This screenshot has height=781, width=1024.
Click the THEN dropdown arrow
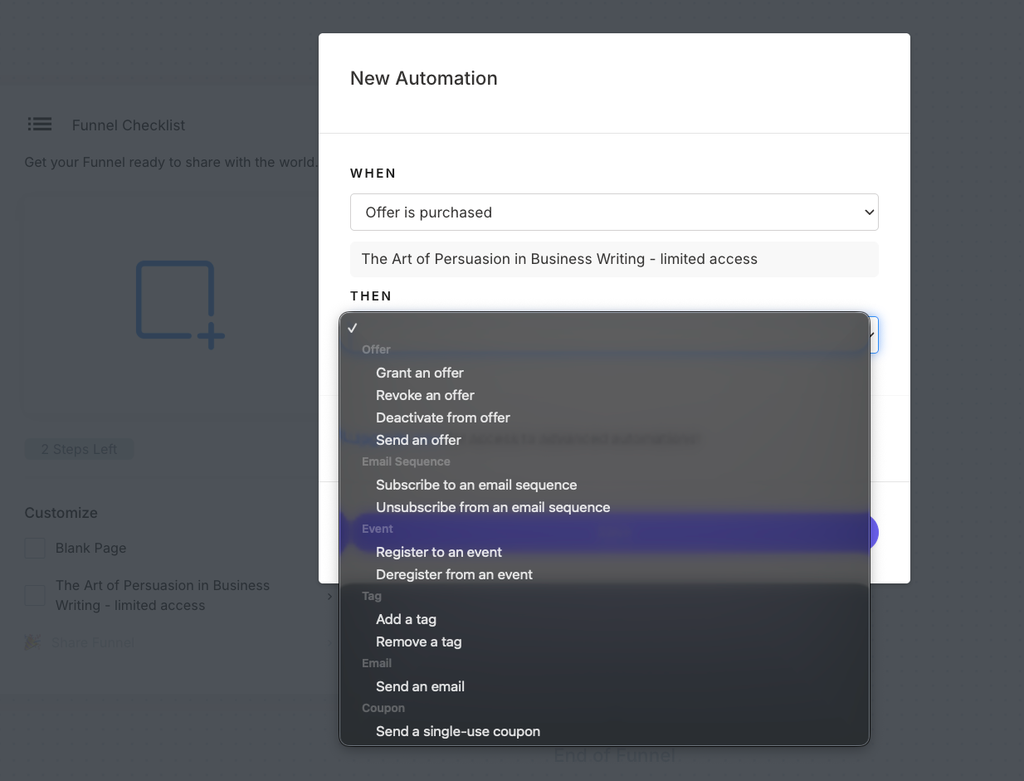[x=873, y=334]
